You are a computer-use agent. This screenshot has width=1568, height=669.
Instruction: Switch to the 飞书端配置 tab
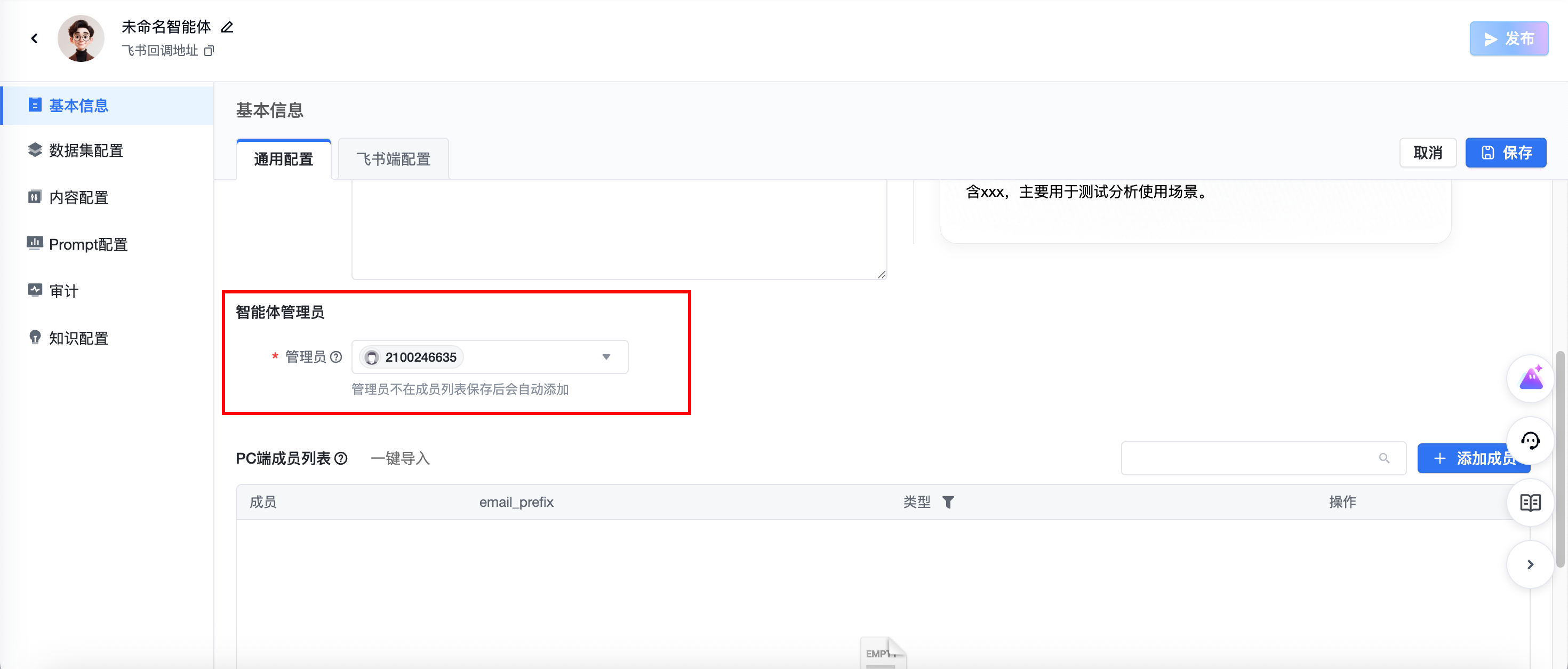pyautogui.click(x=393, y=160)
